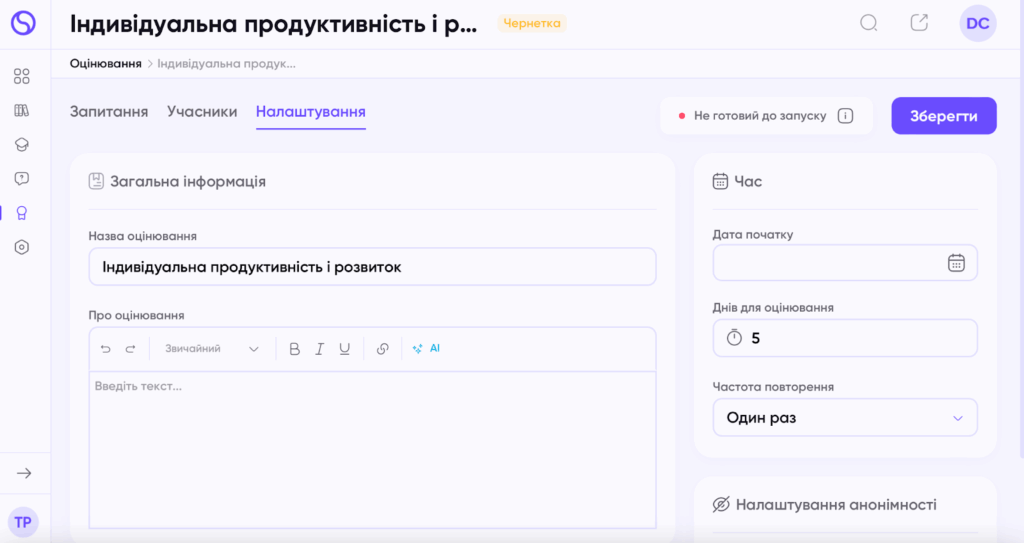Viewport: 1024px width, 543px height.
Task: Open the graduation cap icon in sidebar
Action: click(22, 145)
